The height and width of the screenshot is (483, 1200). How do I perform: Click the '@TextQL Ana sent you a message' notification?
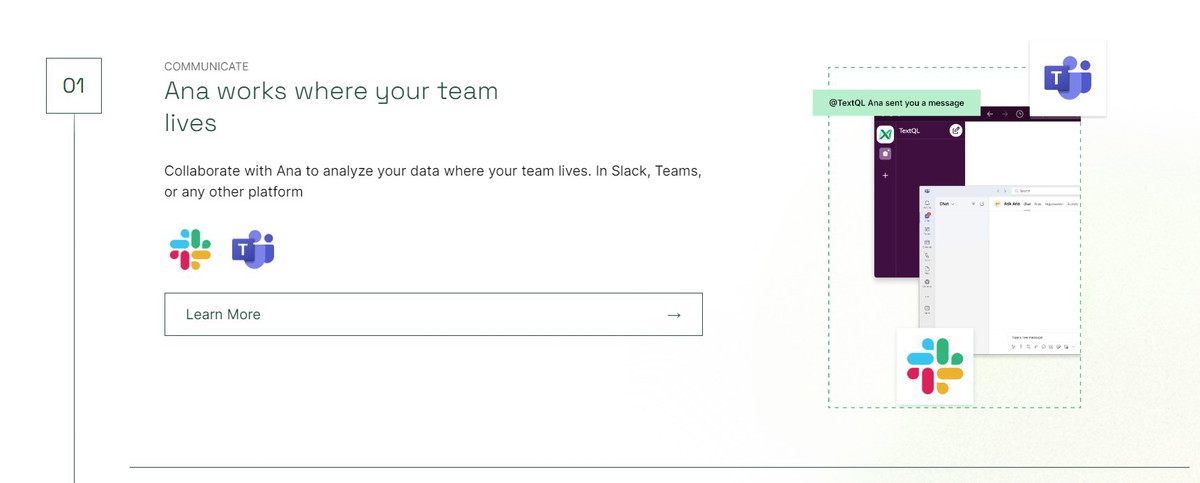pos(896,103)
